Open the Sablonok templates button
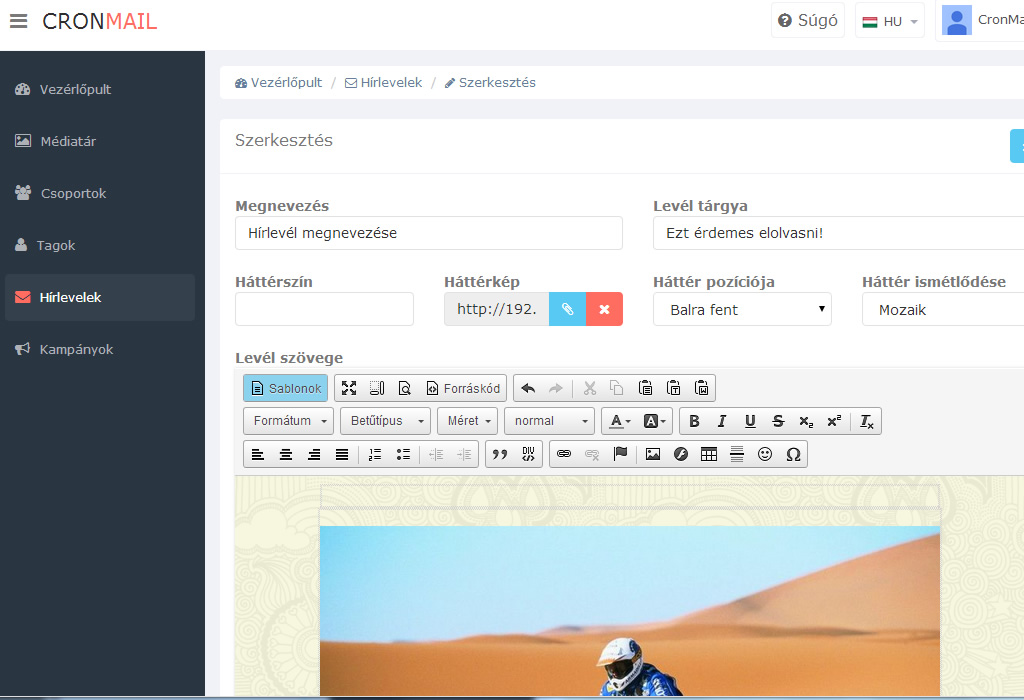This screenshot has width=1024, height=700. (x=285, y=389)
